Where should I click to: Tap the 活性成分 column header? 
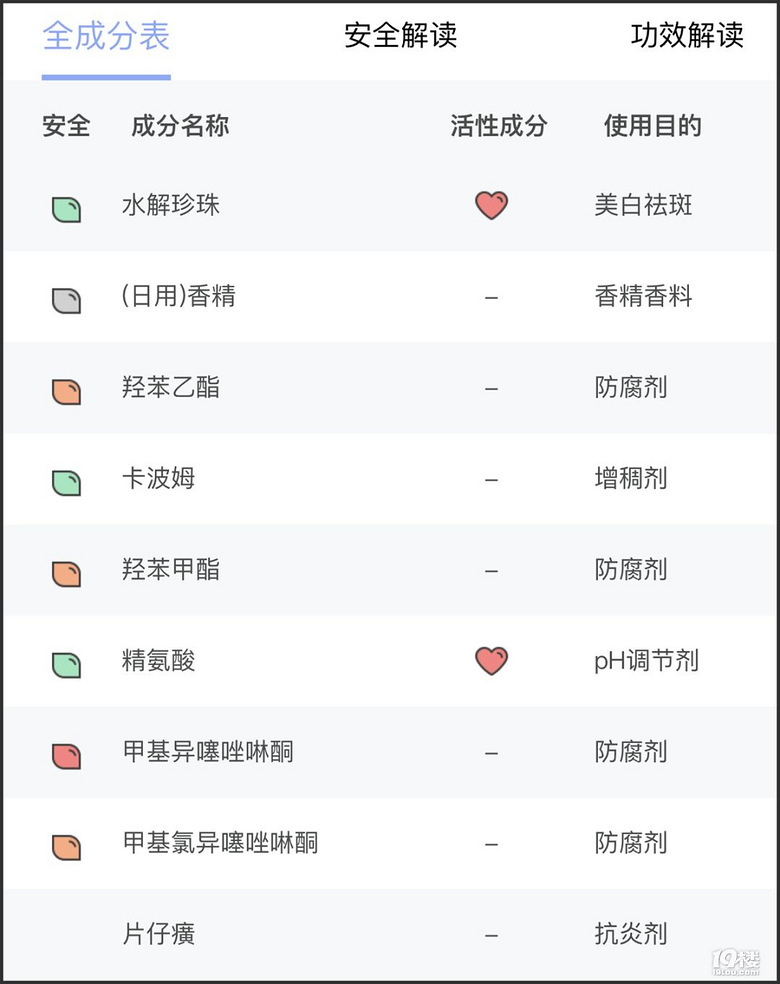[499, 126]
